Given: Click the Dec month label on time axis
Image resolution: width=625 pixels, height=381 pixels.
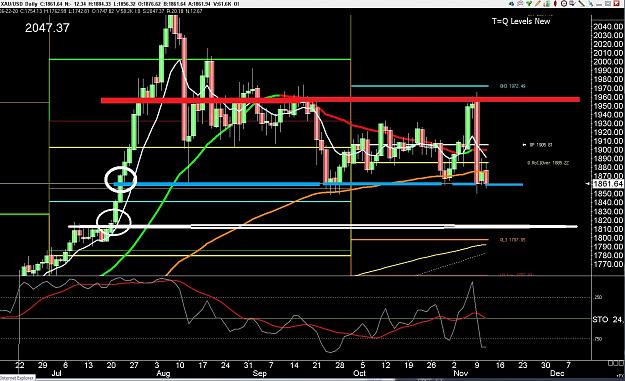Looking at the screenshot, I should [557, 373].
